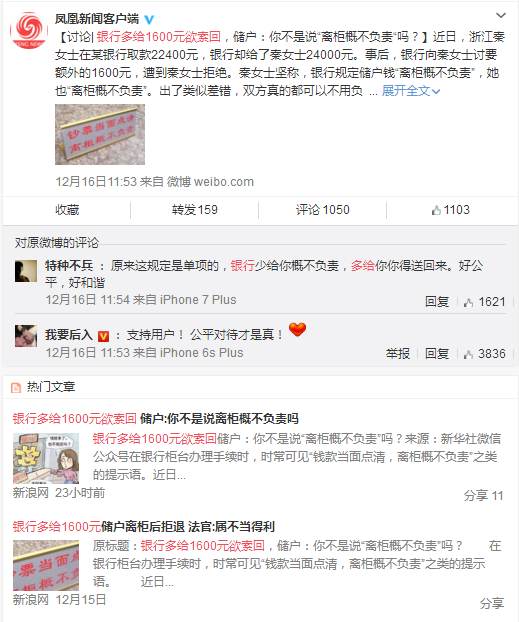Image resolution: width=519 pixels, height=622 pixels.
Task: Like 特种不兵's comment (1621)
Action: (484, 302)
